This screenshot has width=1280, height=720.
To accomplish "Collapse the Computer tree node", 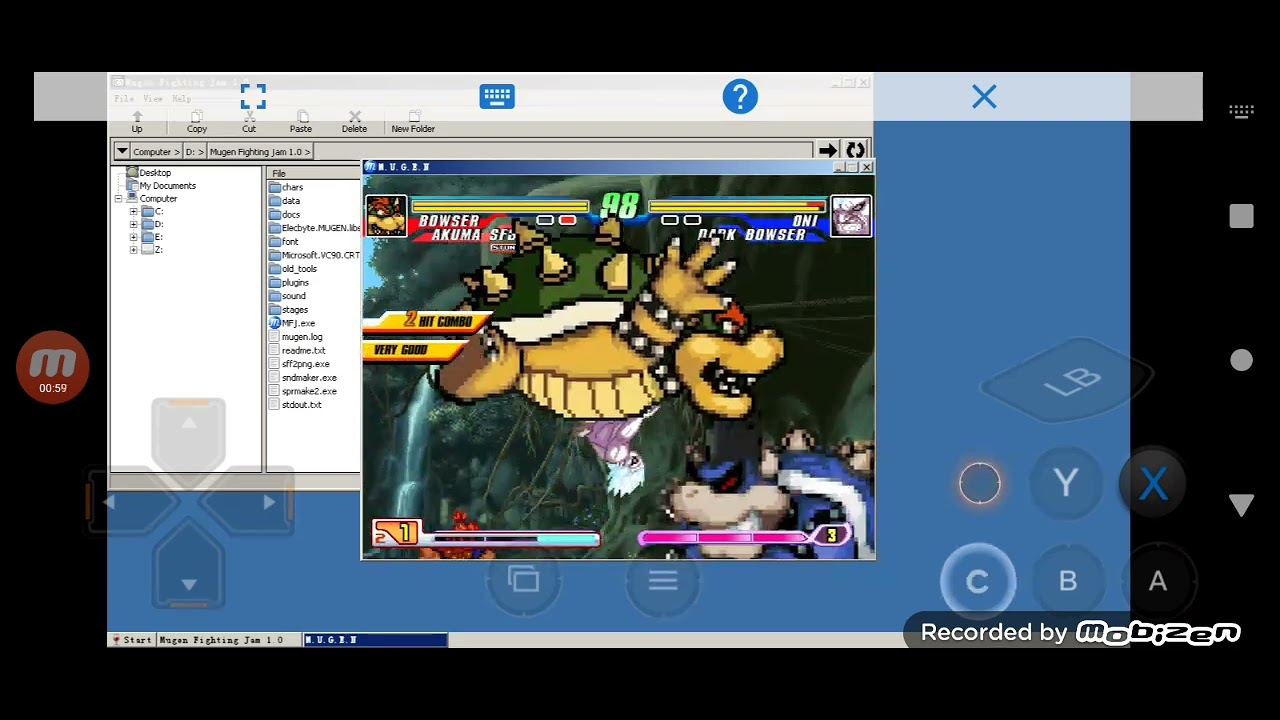I will click(119, 199).
